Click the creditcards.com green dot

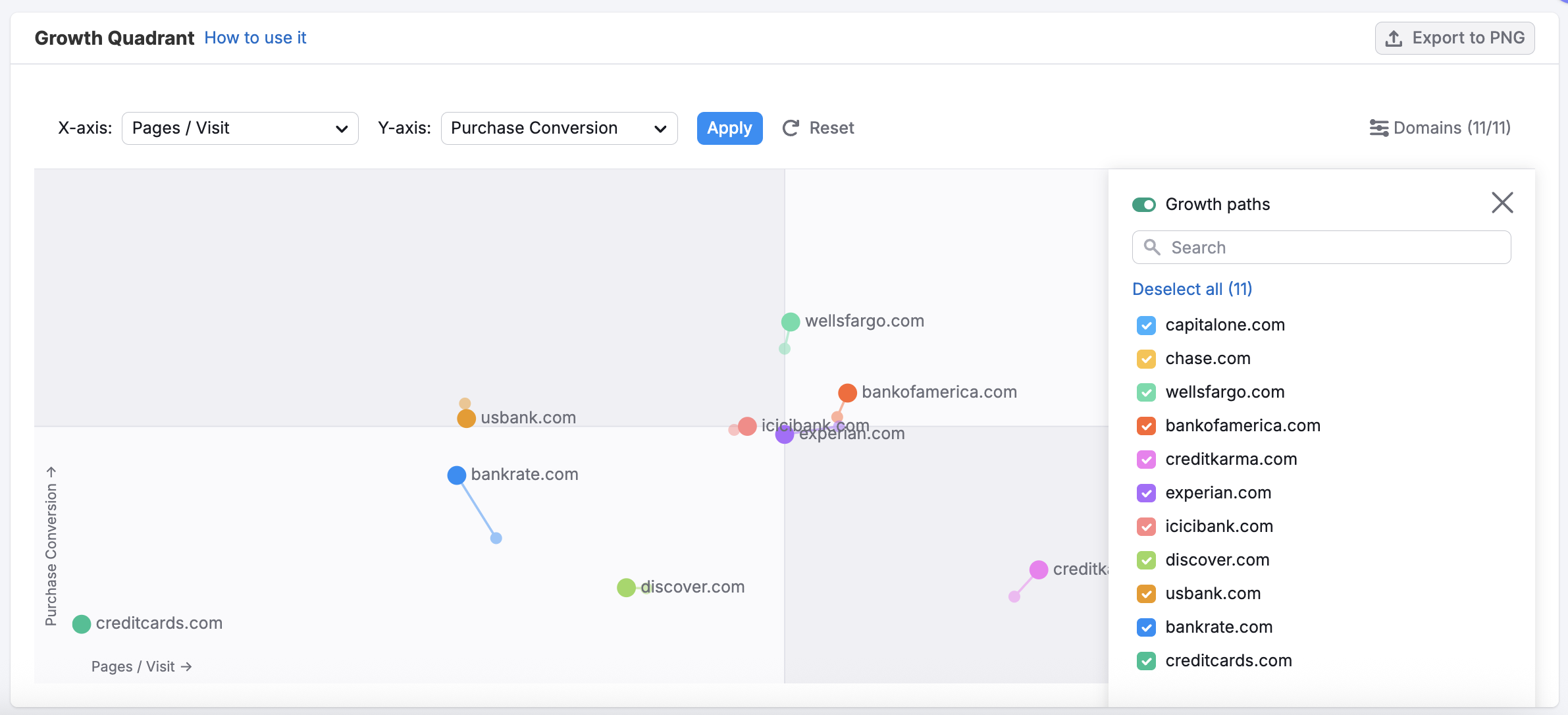pyautogui.click(x=82, y=623)
